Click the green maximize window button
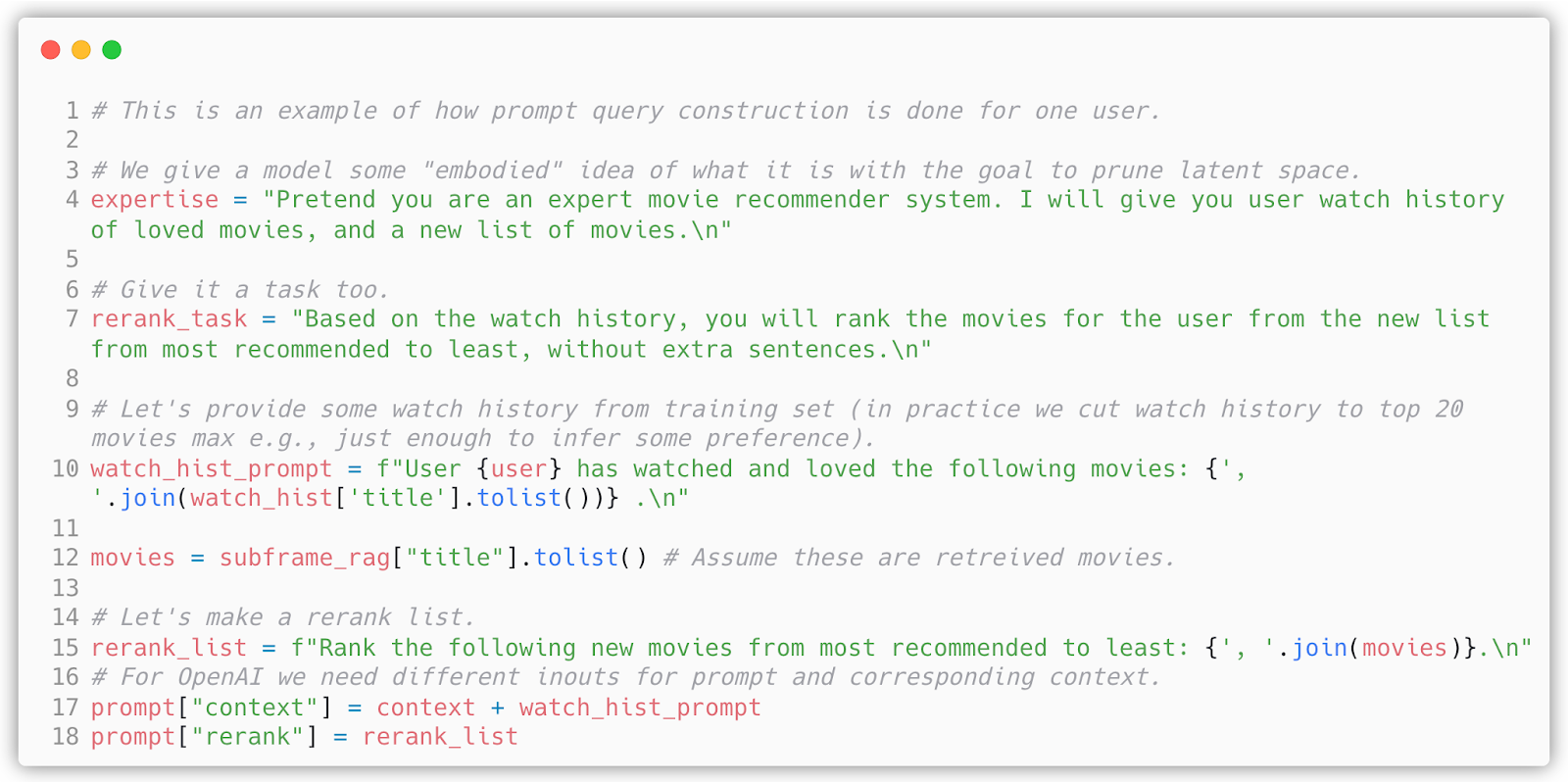The height and width of the screenshot is (782, 1568). pos(112,50)
